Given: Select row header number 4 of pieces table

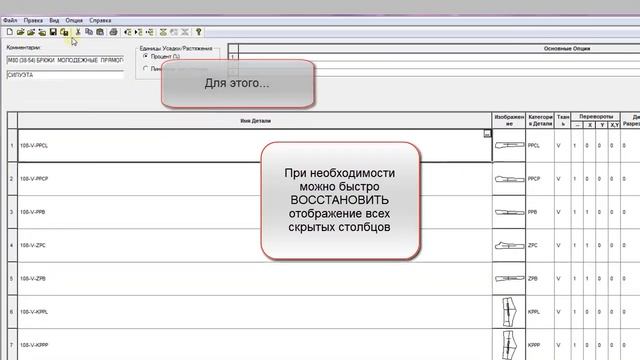Looking at the screenshot, I should tap(12, 245).
